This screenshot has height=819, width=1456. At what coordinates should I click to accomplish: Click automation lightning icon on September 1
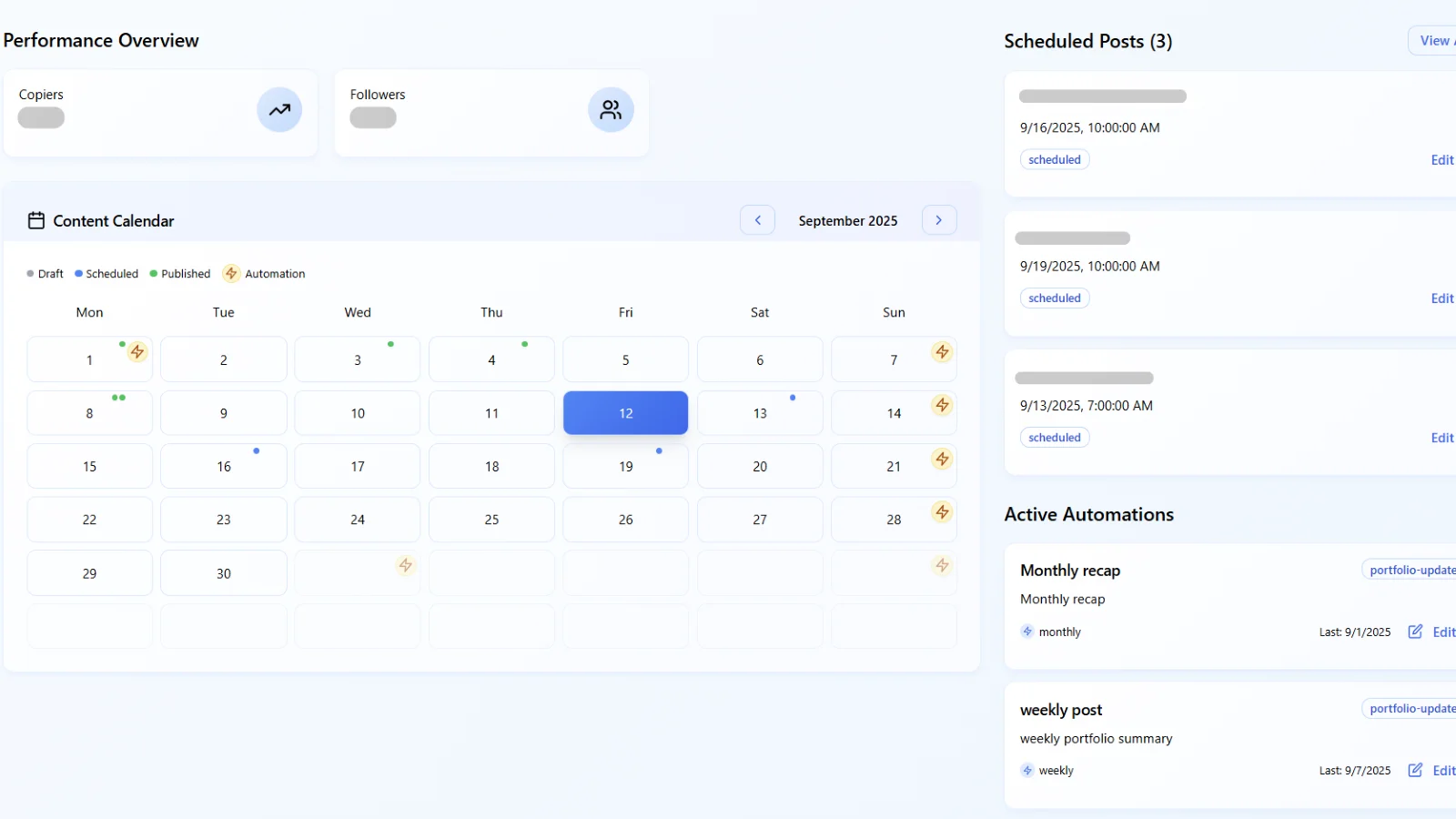click(x=137, y=351)
